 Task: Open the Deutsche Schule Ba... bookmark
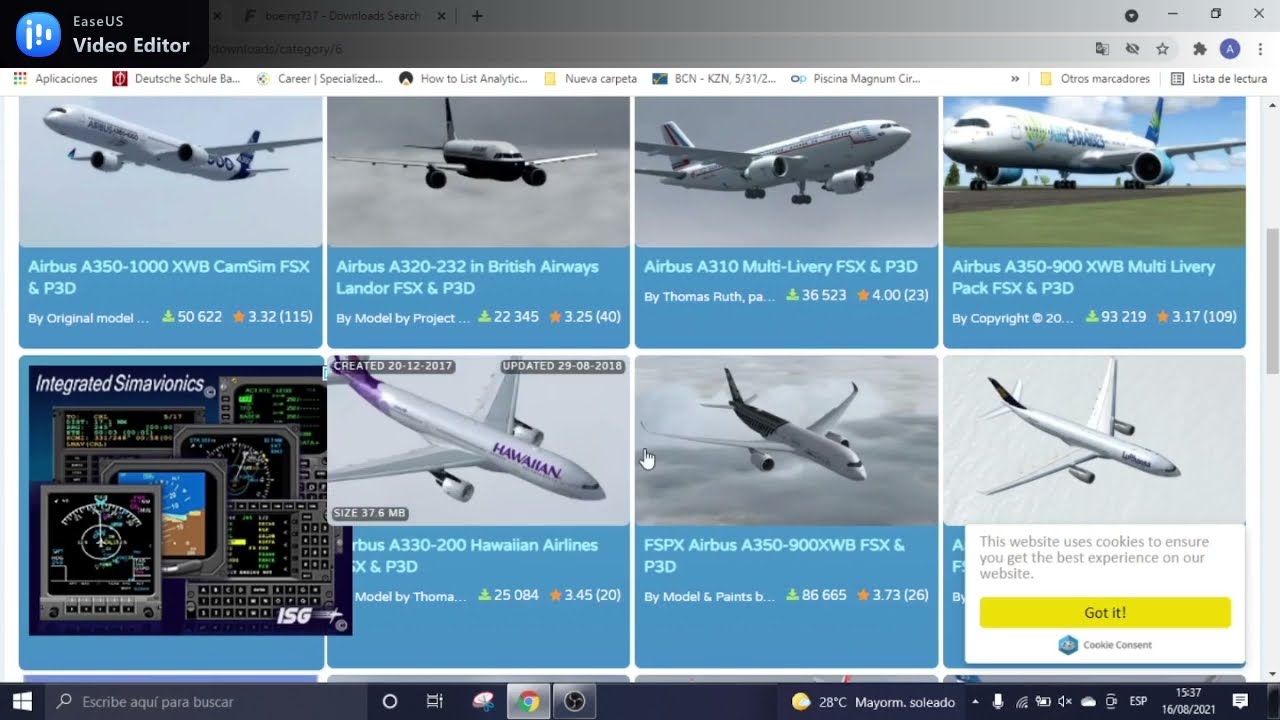176,79
